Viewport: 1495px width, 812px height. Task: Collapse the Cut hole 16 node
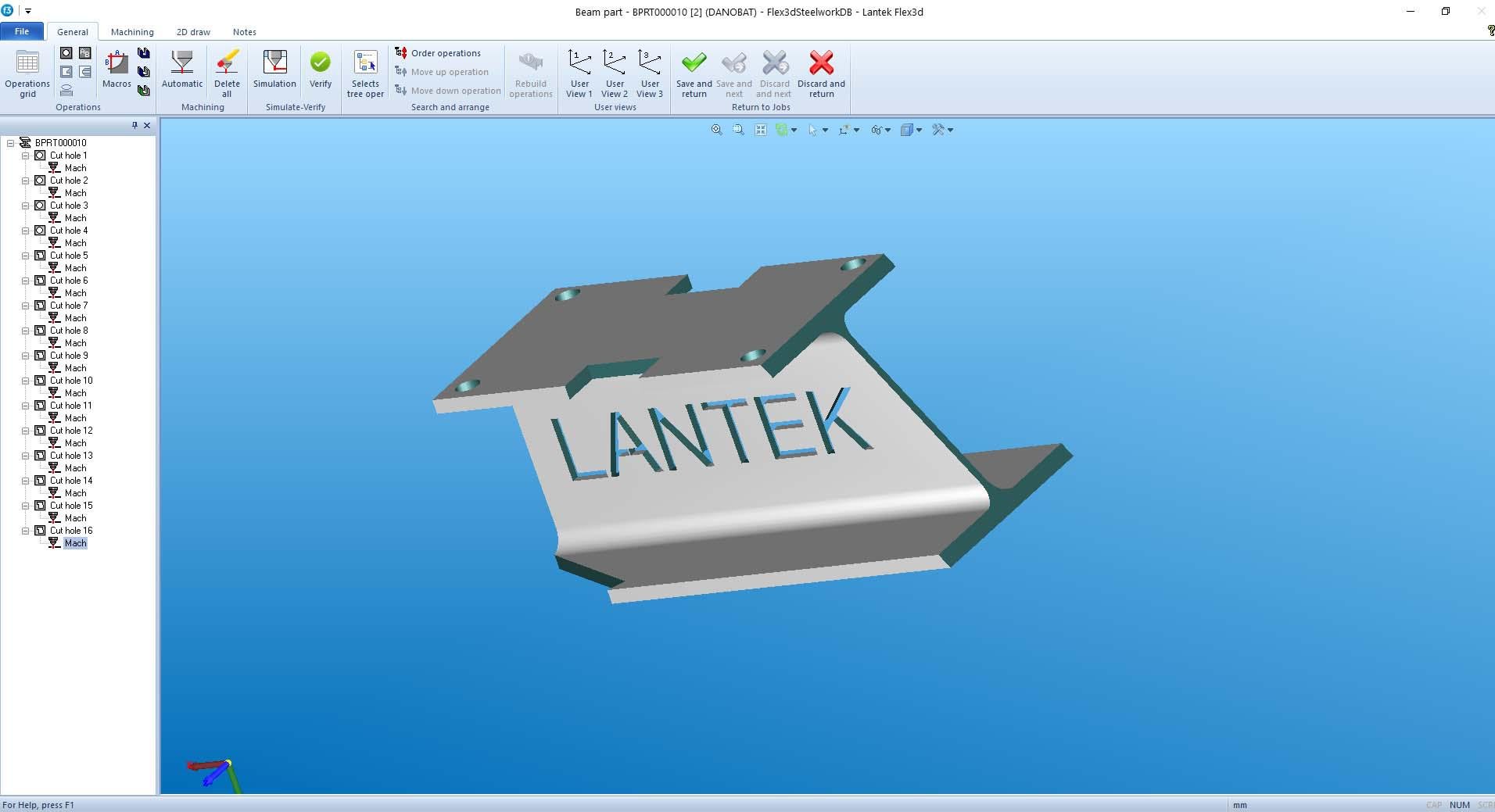coord(25,531)
